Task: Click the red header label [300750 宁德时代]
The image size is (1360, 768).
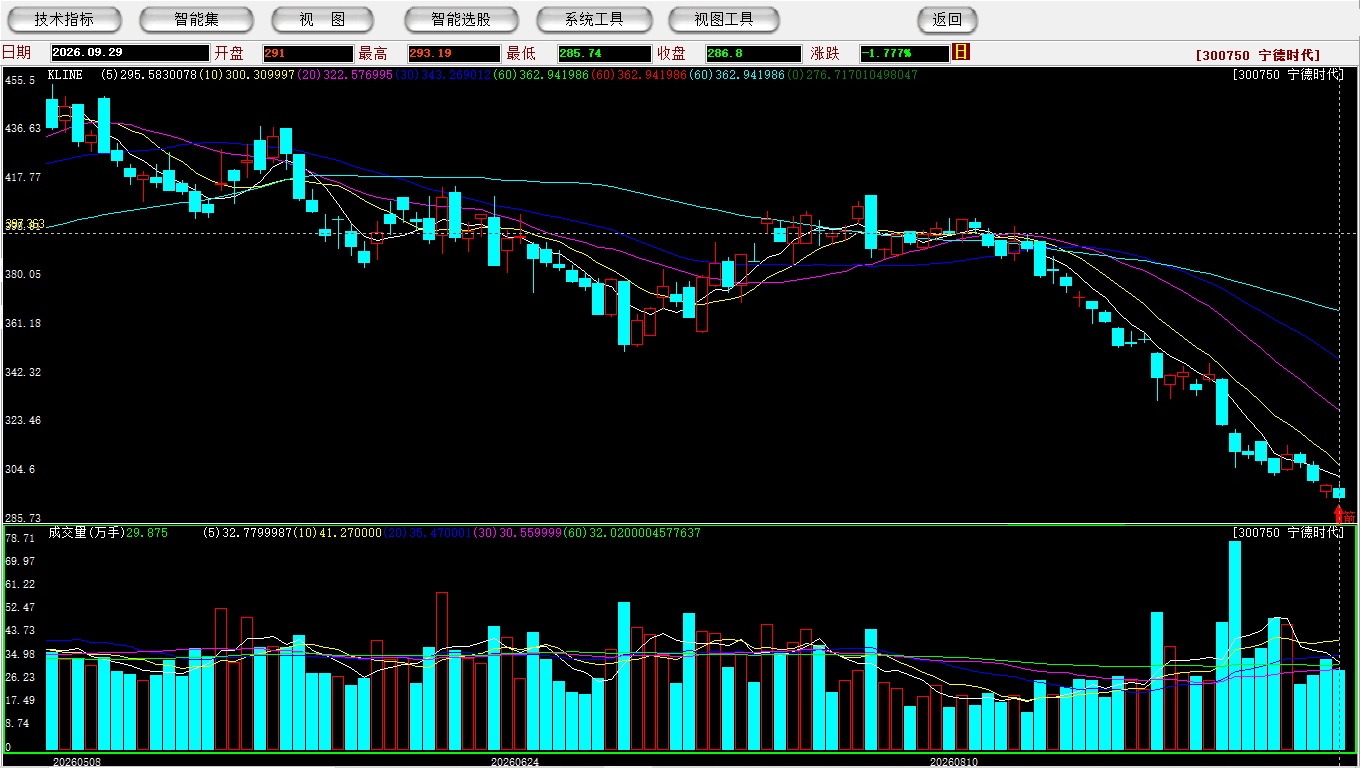Action: click(1257, 55)
